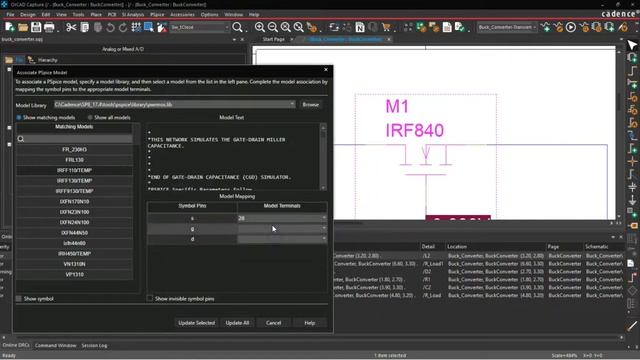The image size is (640, 360).
Task: Click the Update All button
Action: (x=237, y=323)
